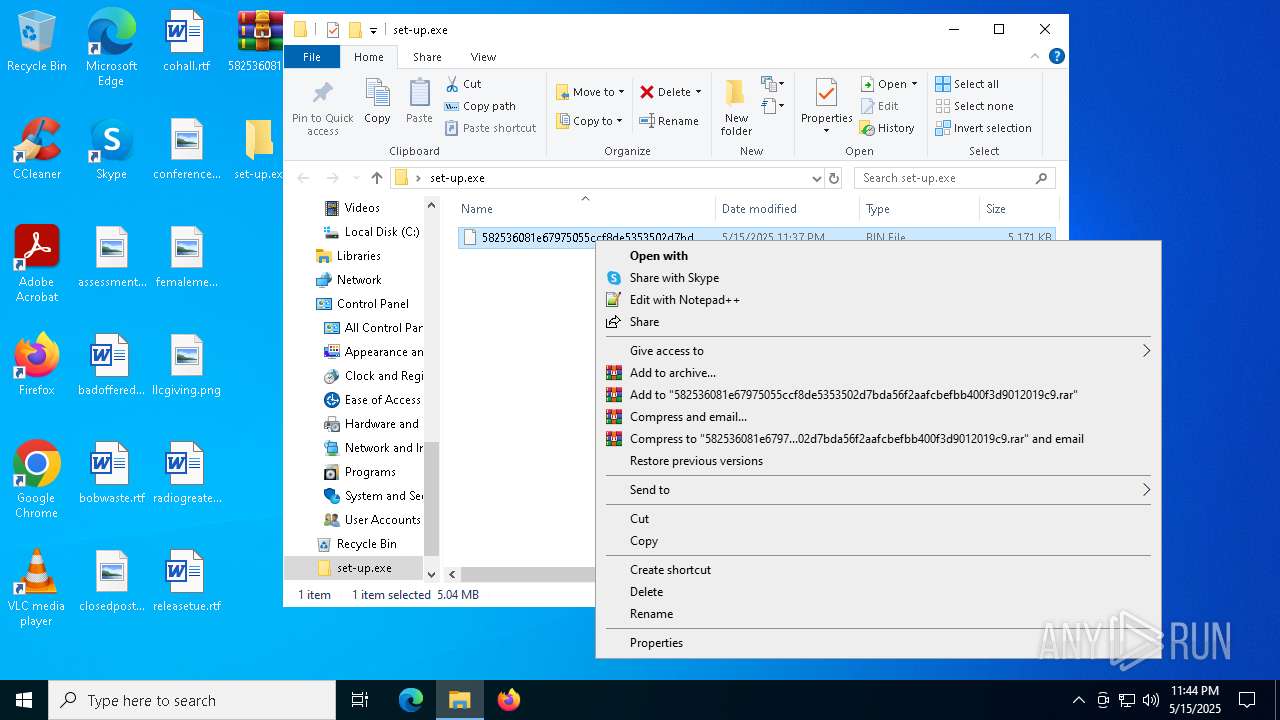Open Skype desktop shortcut
Image resolution: width=1280 pixels, height=720 pixels.
(x=111, y=150)
